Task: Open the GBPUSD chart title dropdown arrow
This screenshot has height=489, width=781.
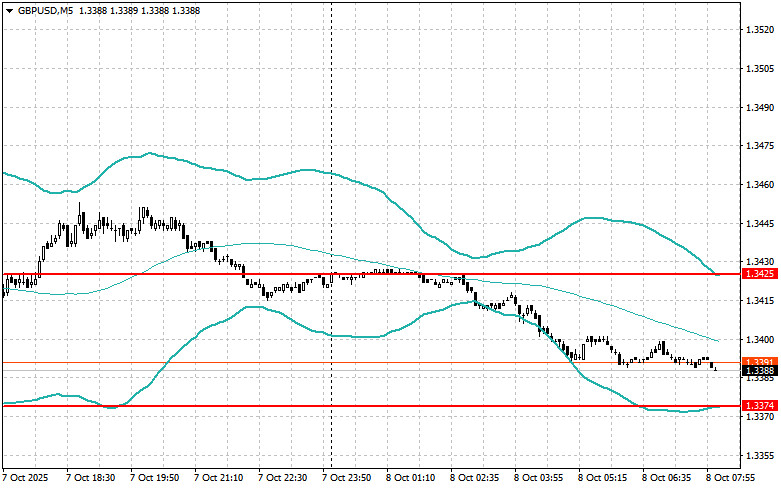Action: tap(9, 10)
